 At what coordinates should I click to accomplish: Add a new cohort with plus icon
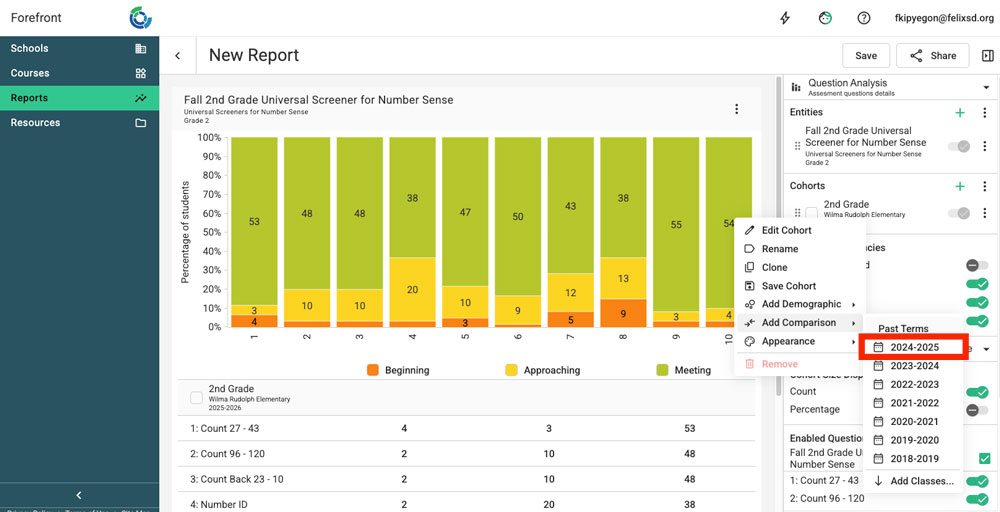960,186
